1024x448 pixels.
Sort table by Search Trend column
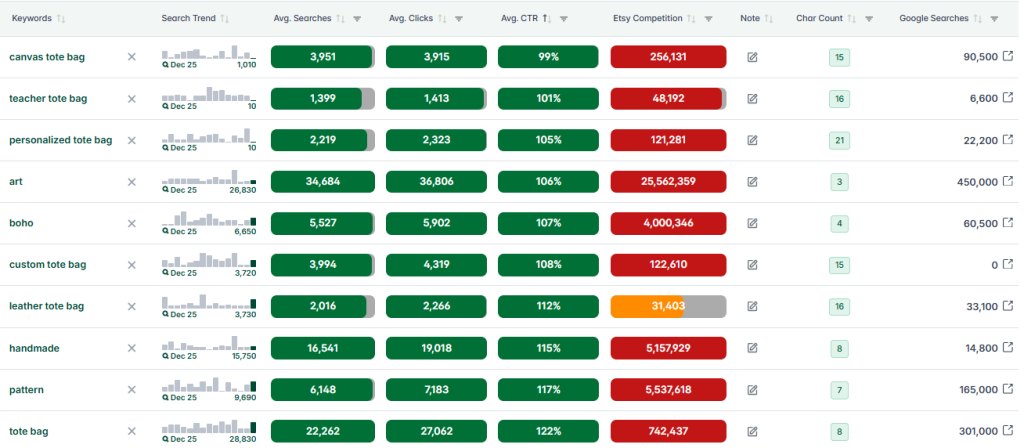[225, 19]
